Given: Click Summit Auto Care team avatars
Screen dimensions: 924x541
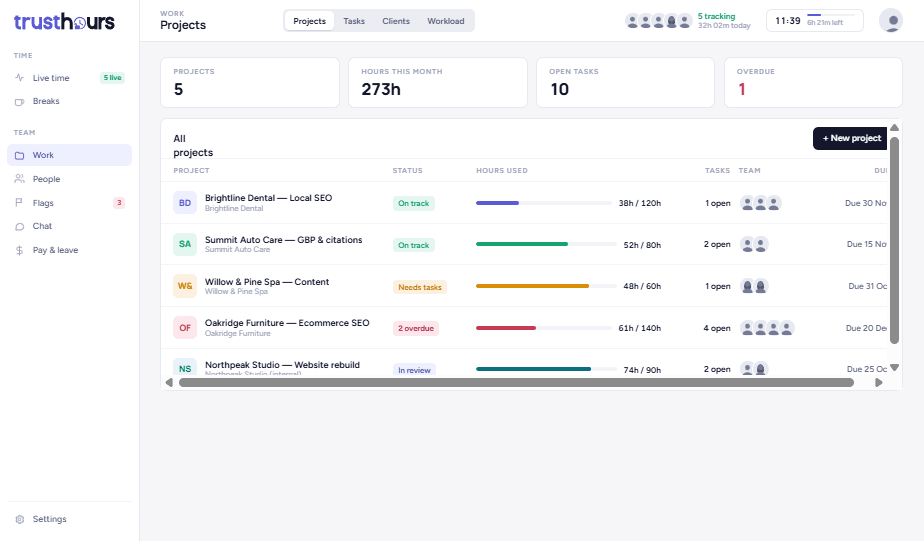Looking at the screenshot, I should coord(754,245).
